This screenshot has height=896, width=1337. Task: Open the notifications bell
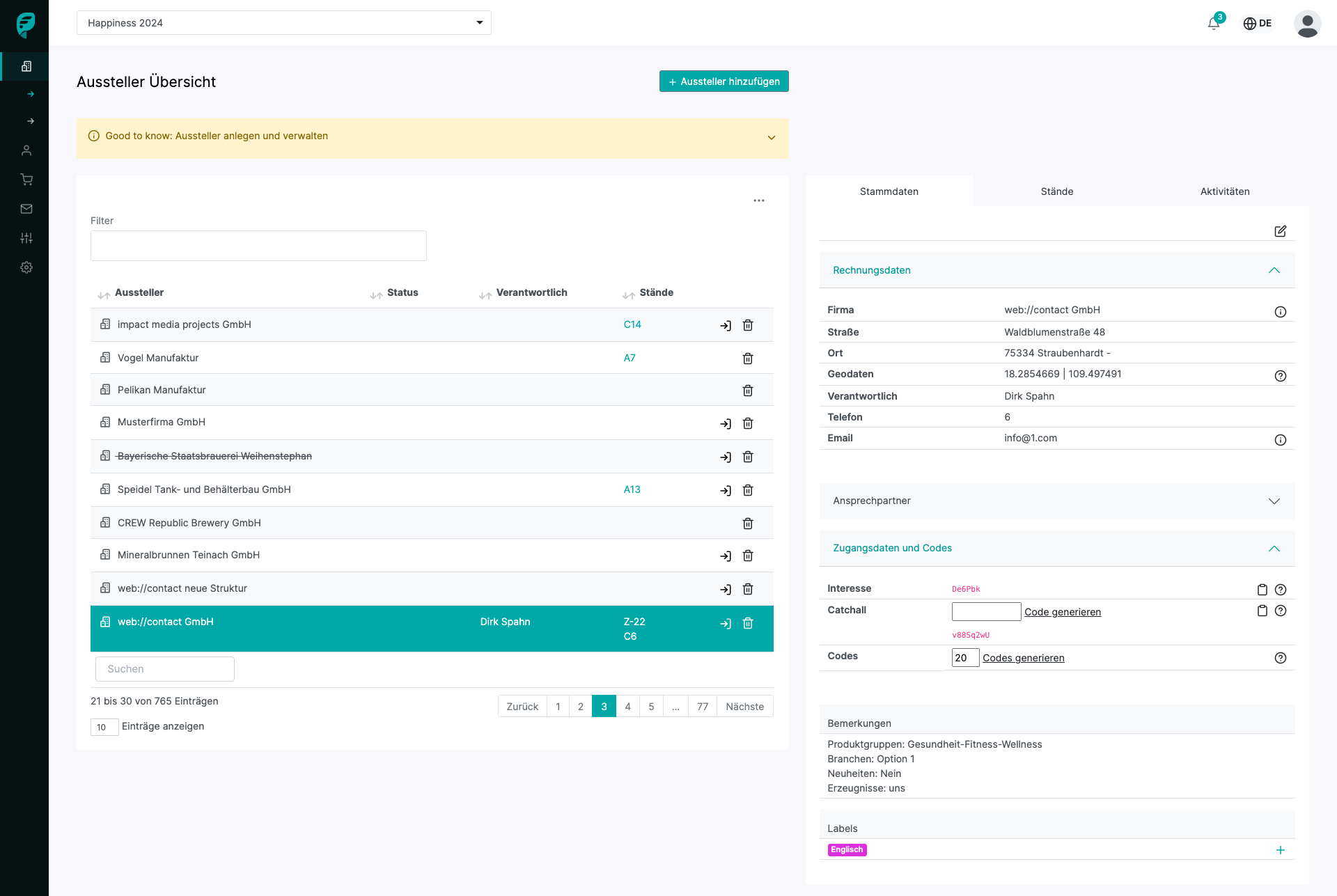point(1214,24)
